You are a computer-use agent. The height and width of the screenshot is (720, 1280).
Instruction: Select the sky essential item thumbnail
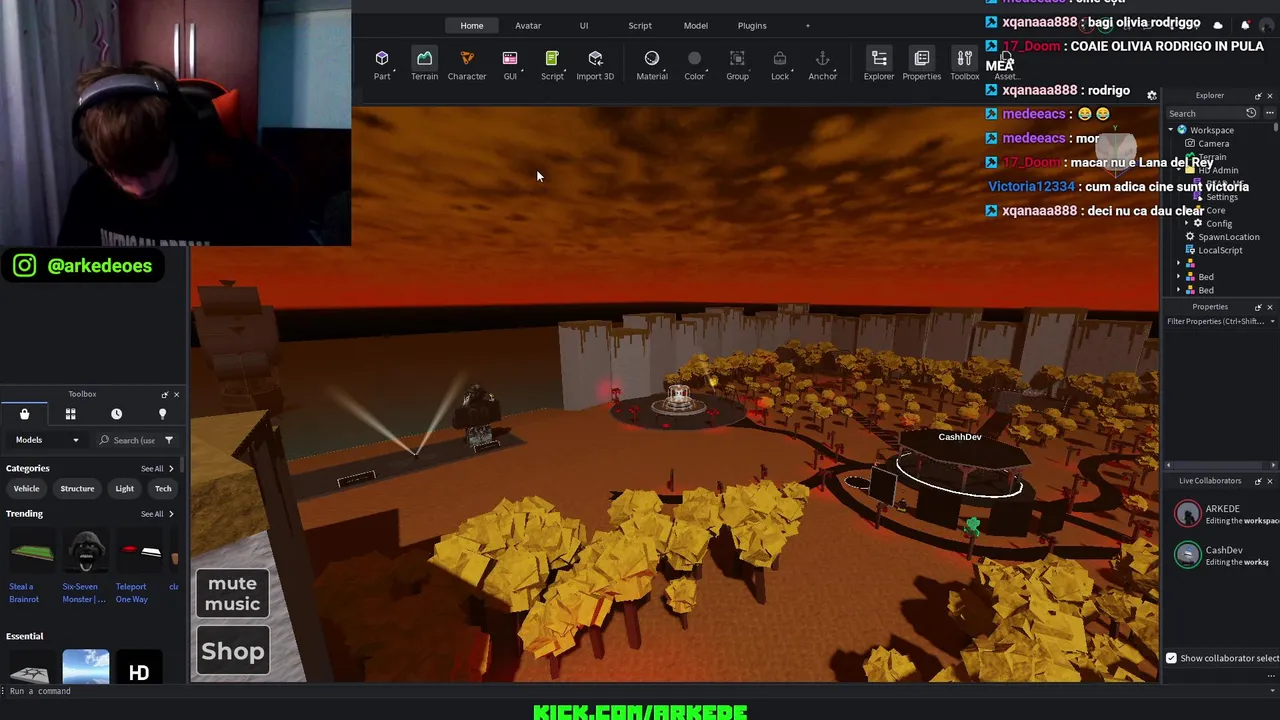pyautogui.click(x=85, y=668)
